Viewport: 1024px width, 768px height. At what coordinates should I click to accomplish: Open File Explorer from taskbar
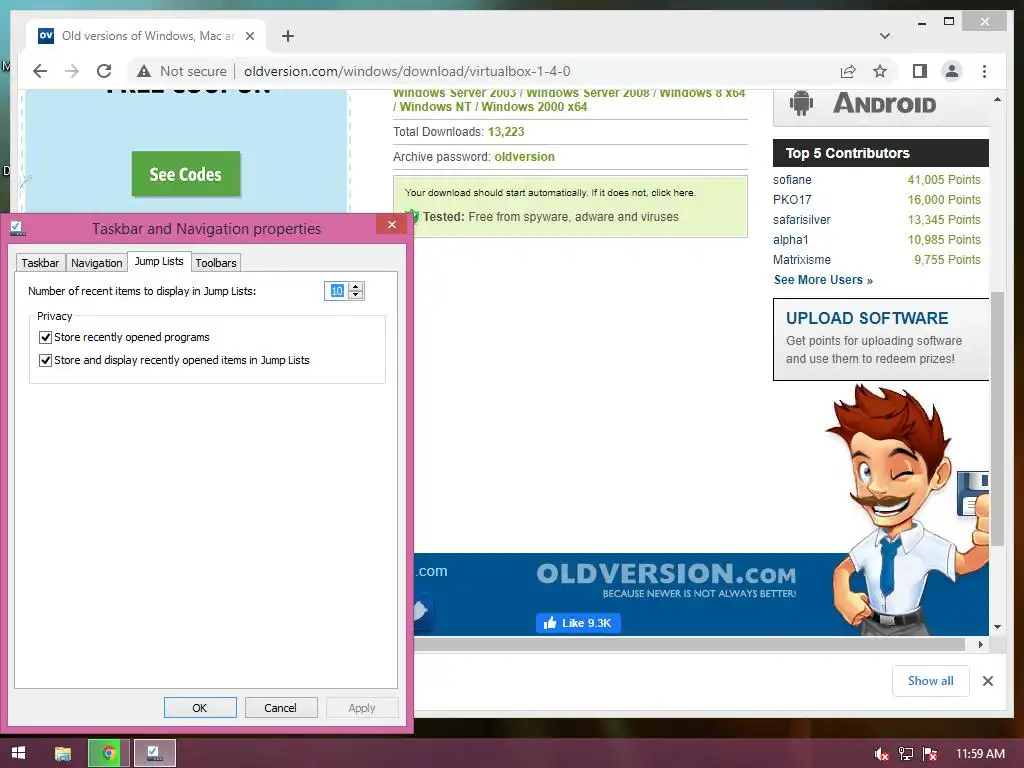pos(63,753)
